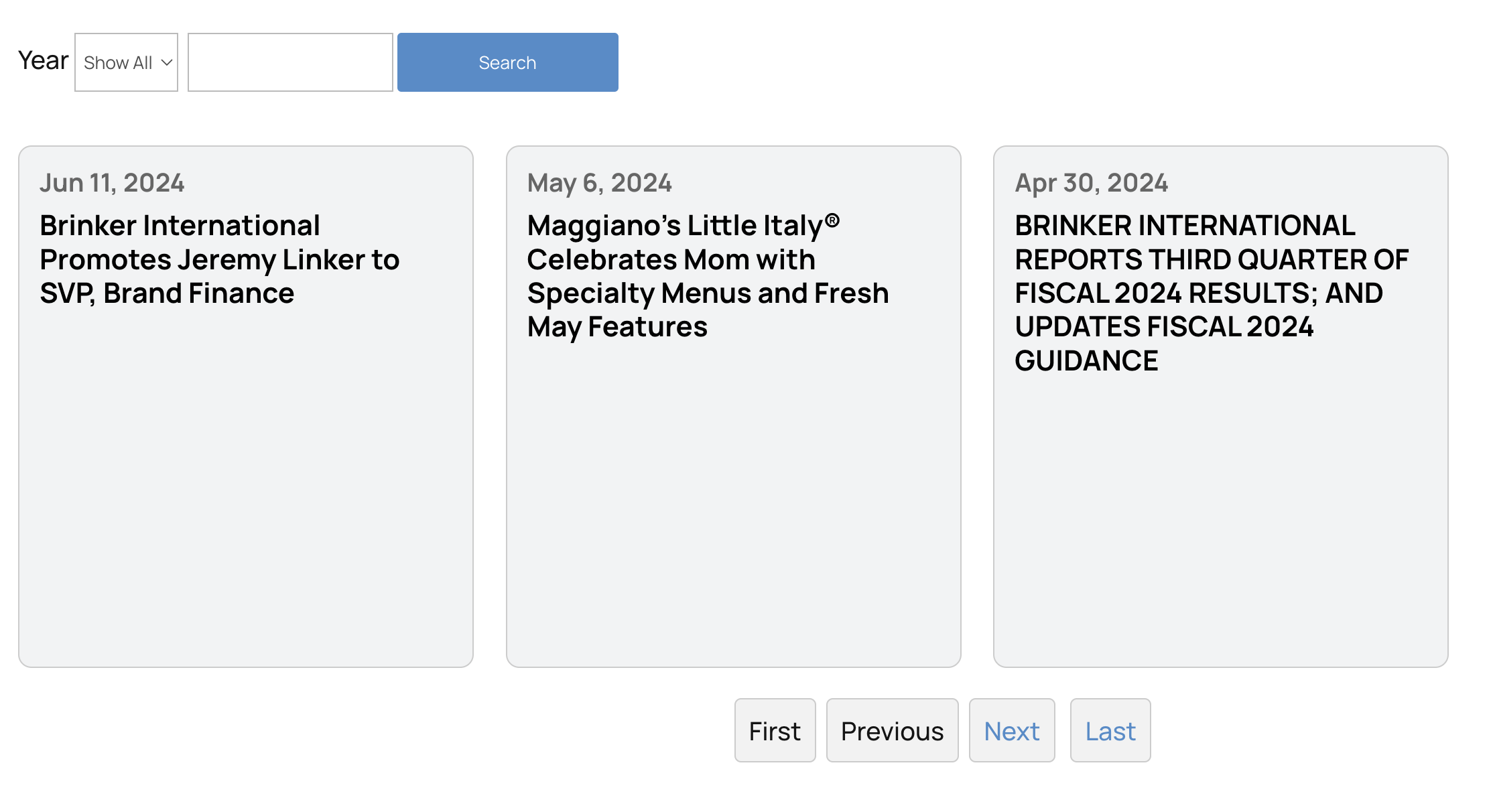Advance to the Next page
The image size is (1493, 812).
(1012, 731)
